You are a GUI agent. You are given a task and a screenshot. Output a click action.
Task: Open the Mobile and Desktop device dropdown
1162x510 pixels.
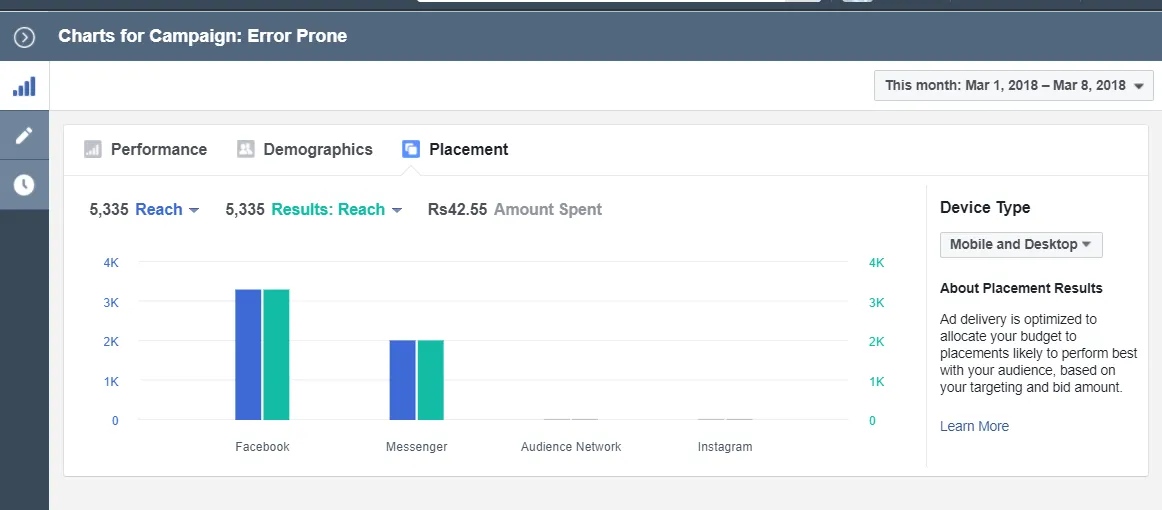pos(1020,245)
